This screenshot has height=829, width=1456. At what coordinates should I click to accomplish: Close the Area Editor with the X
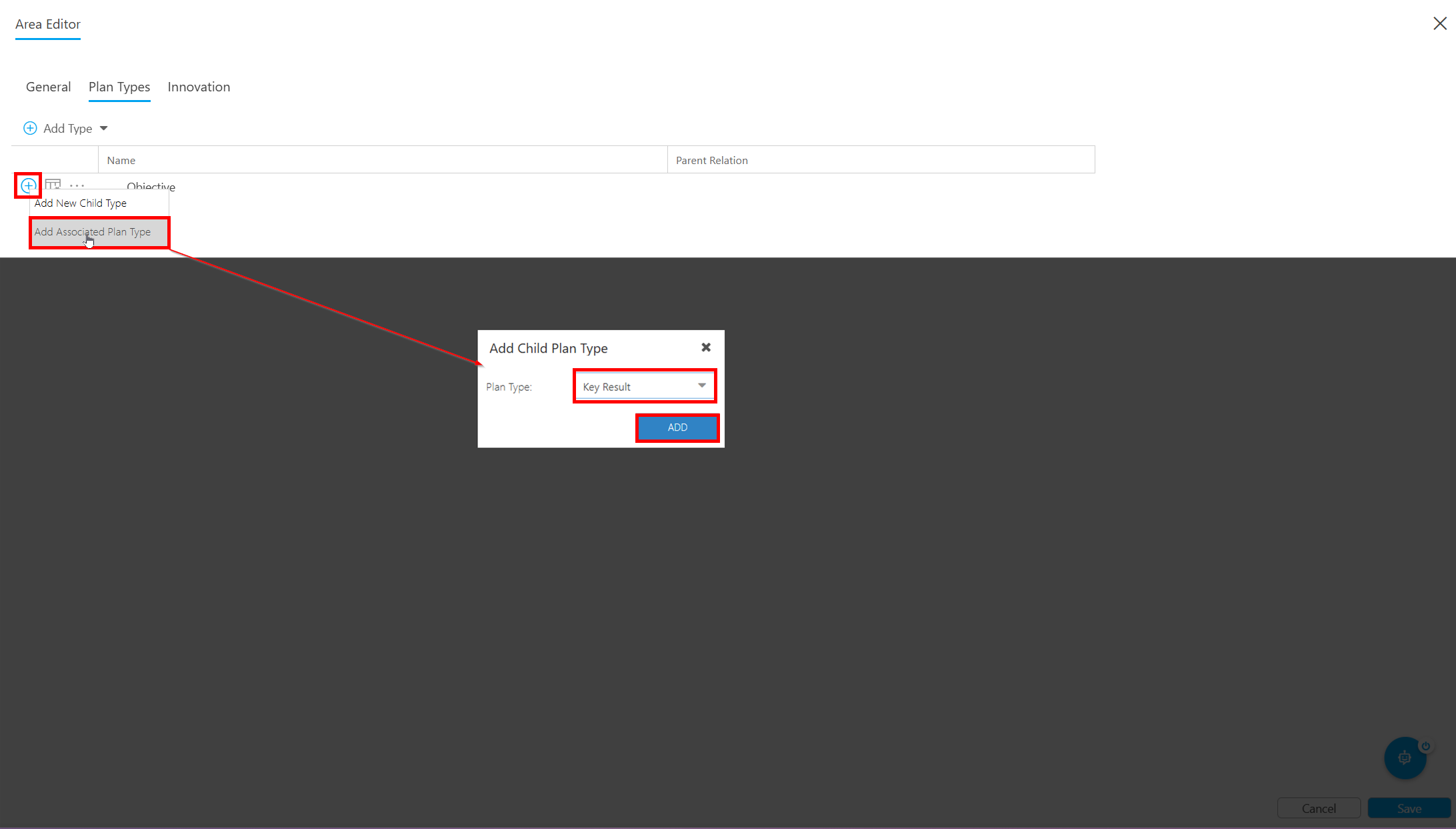pos(1439,24)
